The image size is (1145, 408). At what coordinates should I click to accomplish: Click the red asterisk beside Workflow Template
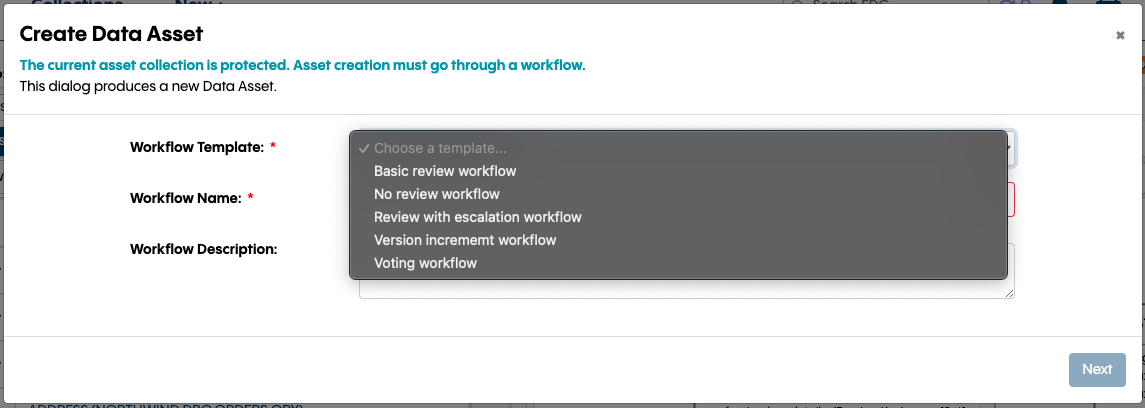click(x=273, y=147)
